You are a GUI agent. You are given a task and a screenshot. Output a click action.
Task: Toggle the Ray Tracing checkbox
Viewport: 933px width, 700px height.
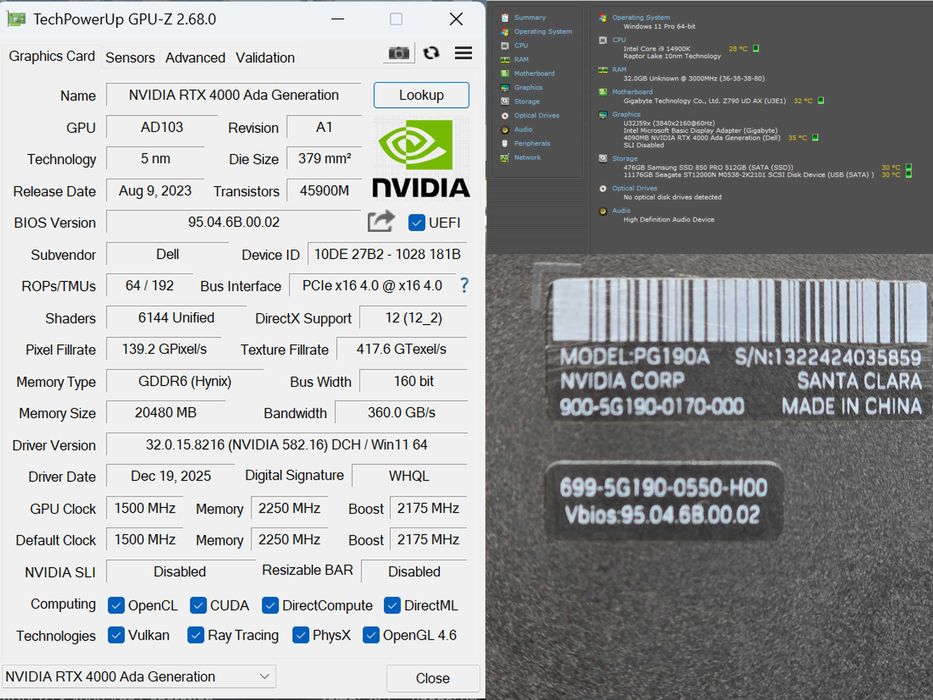tap(196, 635)
